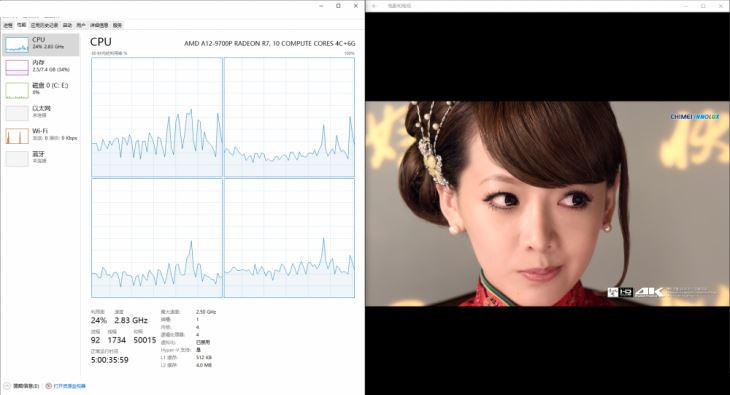Click the top-left CPU core graph
The image size is (730, 395).
click(x=157, y=117)
